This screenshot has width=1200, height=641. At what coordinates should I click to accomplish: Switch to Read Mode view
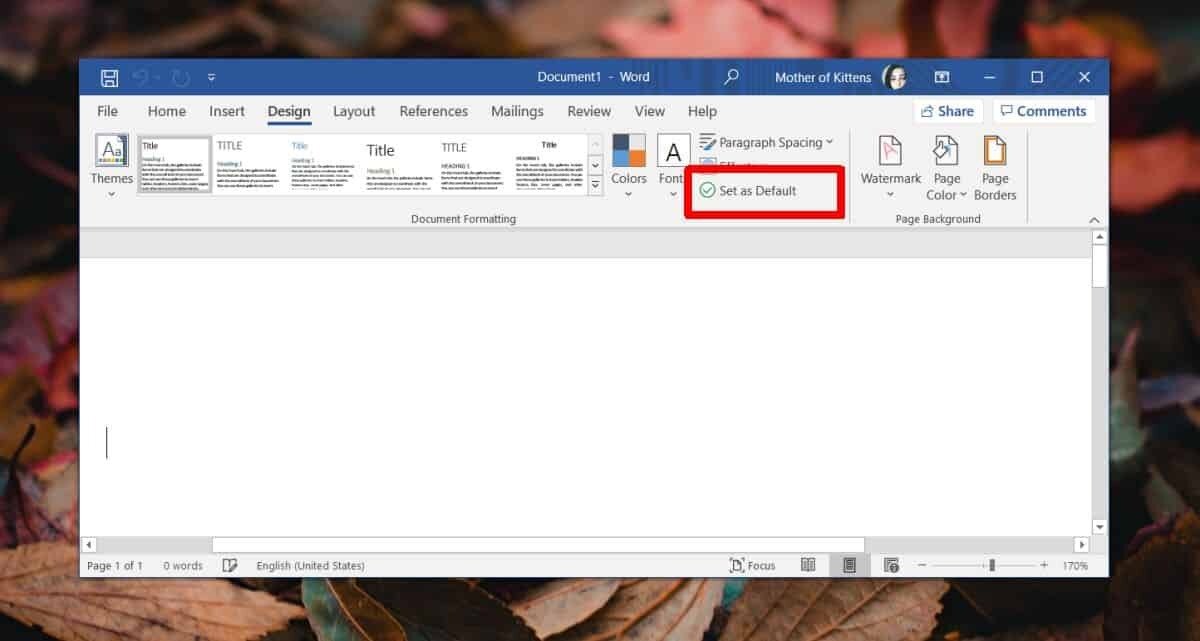[808, 565]
